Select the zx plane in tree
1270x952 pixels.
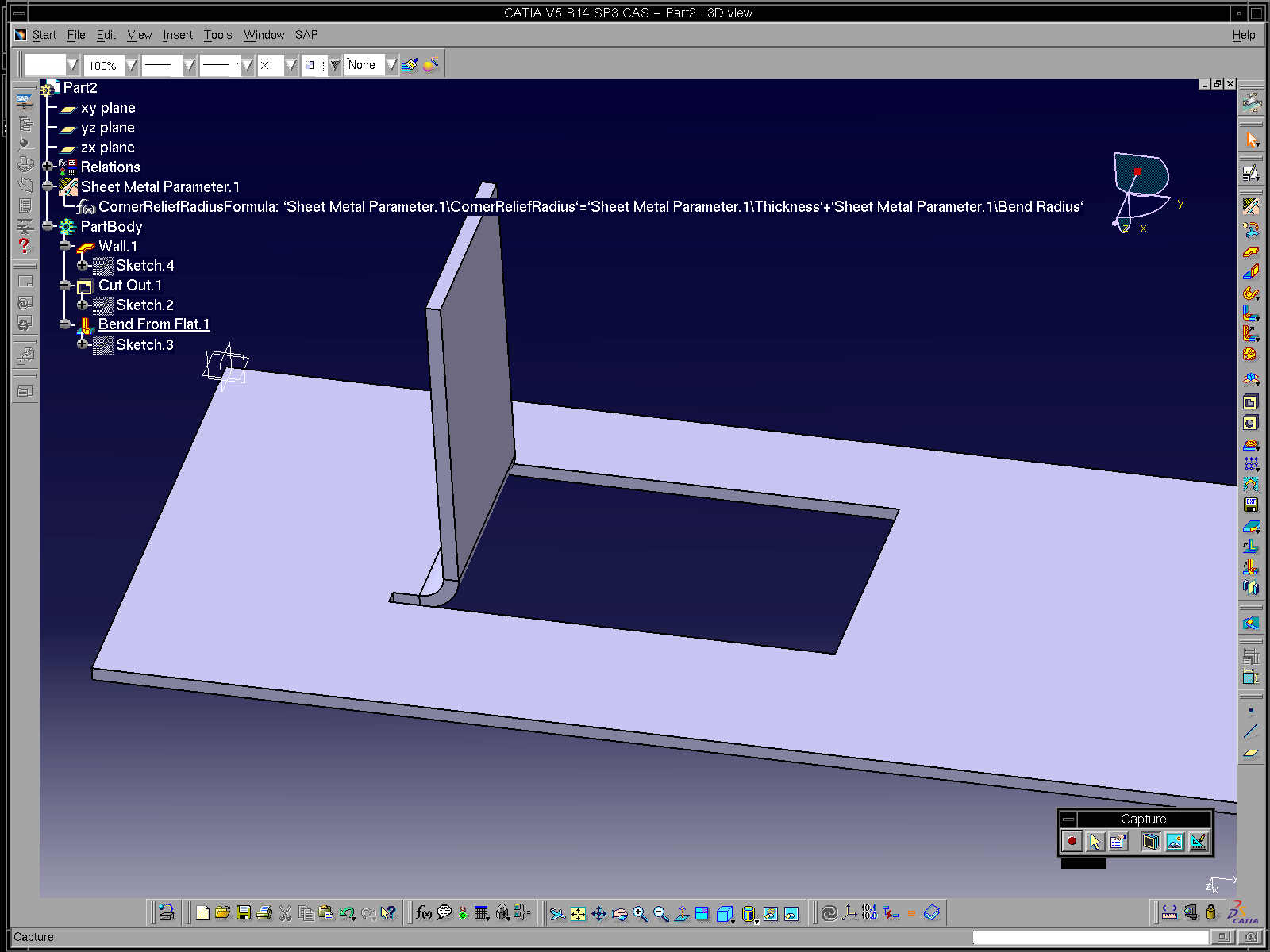pyautogui.click(x=107, y=148)
